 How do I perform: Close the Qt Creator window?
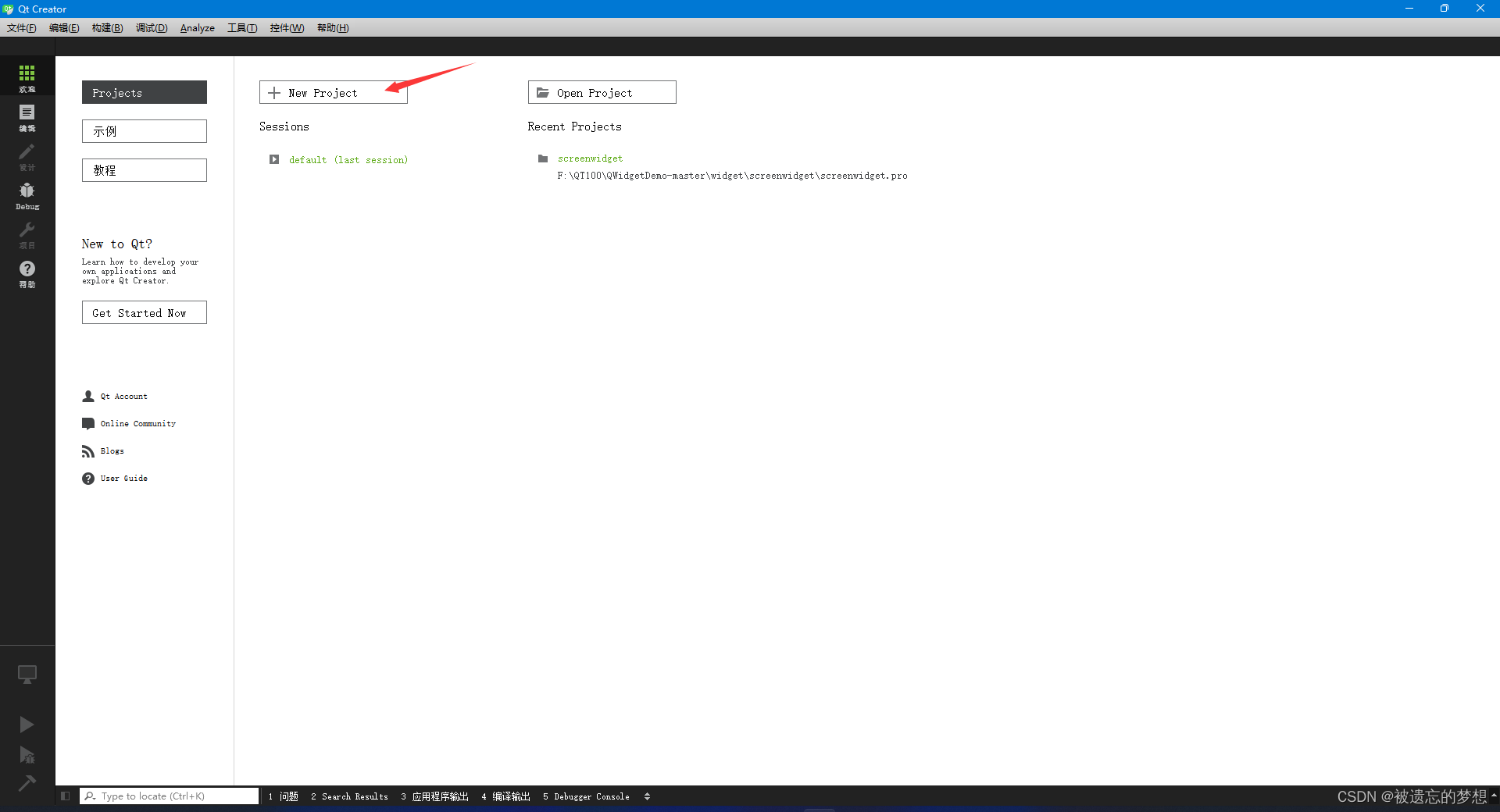[x=1480, y=9]
